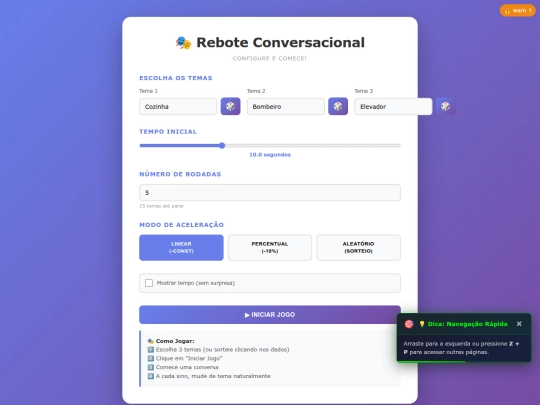Enable the Mostrar tempo checkbox

[149, 283]
